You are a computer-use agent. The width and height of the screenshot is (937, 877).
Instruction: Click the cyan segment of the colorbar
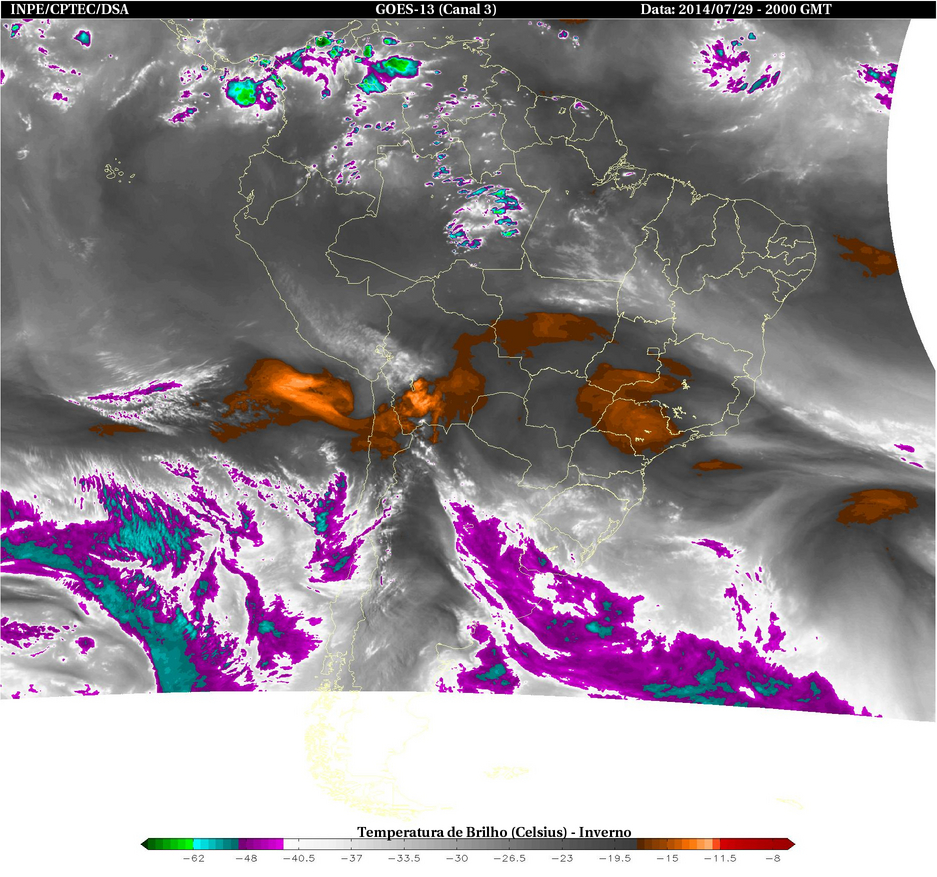(216, 844)
